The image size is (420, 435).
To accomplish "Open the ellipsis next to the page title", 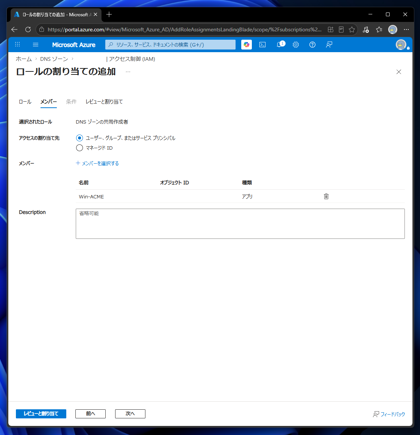I will [128, 72].
